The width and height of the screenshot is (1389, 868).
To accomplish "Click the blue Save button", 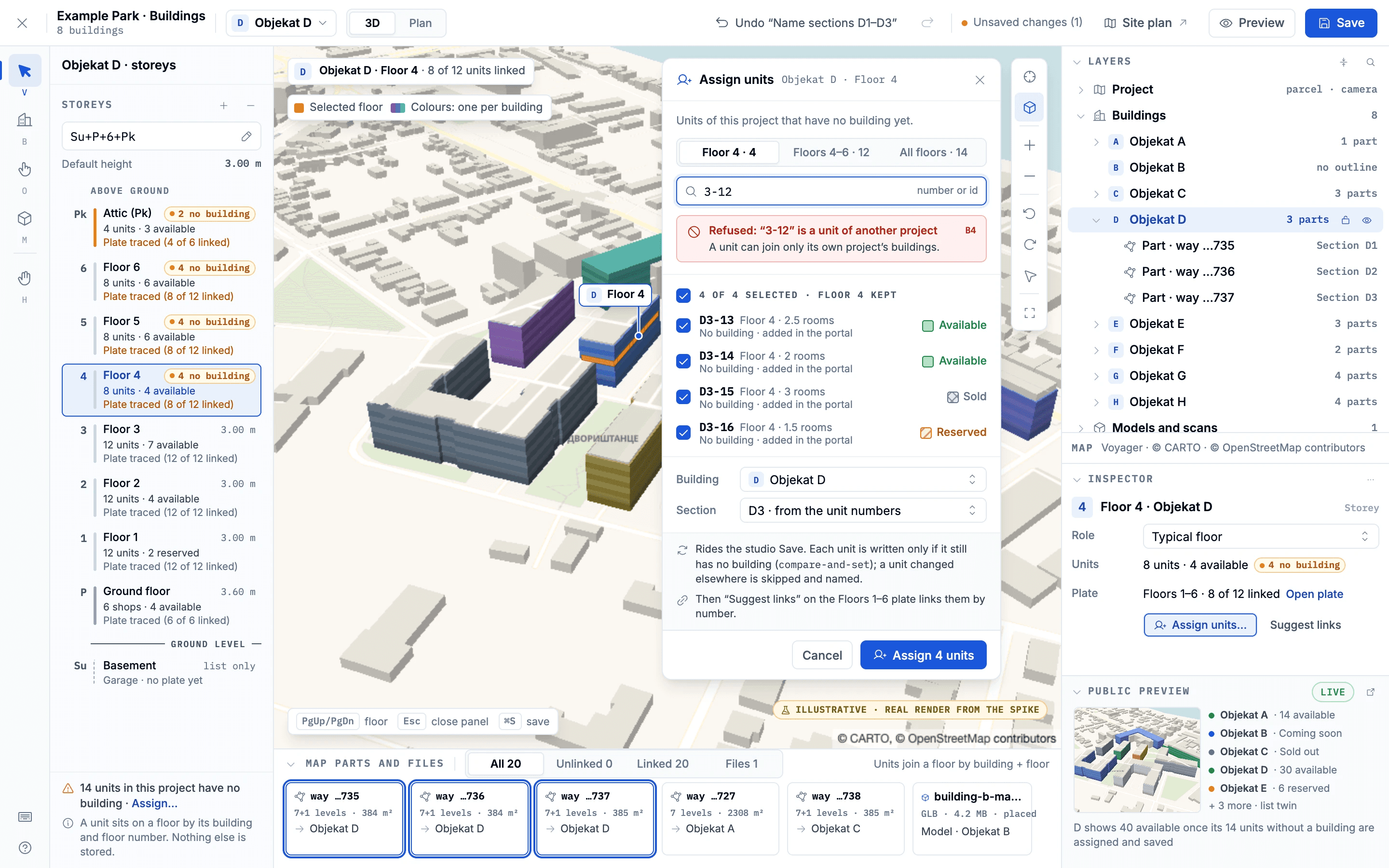I will (x=1341, y=23).
